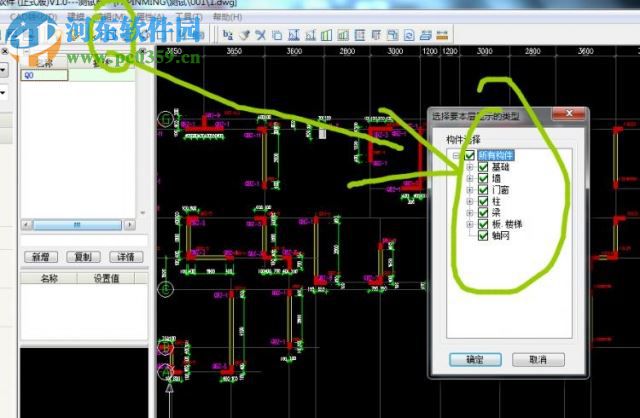Click the overlapping windows toolbar icon

(392, 35)
